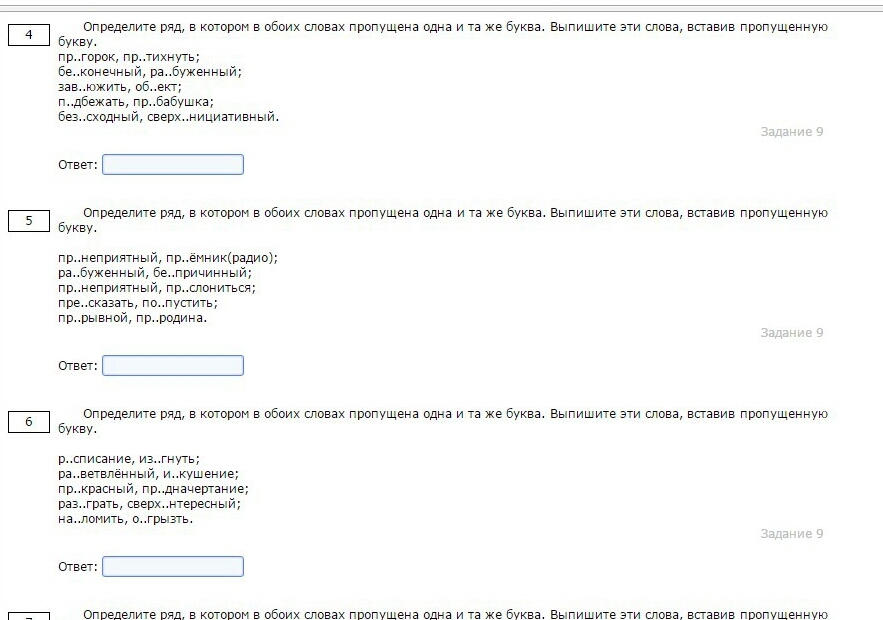
Task: Select the line 'р..списание, из..гнуть'
Action: (x=129, y=458)
